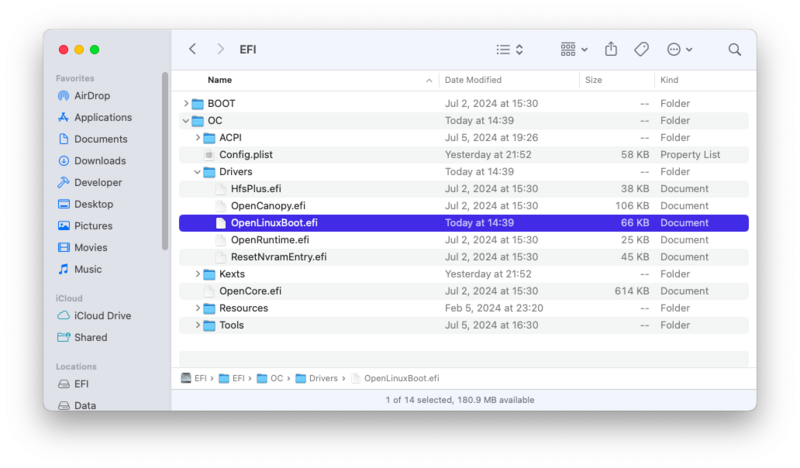The image size is (800, 468).
Task: Click the OpenCore.efi document icon
Action: (209, 291)
